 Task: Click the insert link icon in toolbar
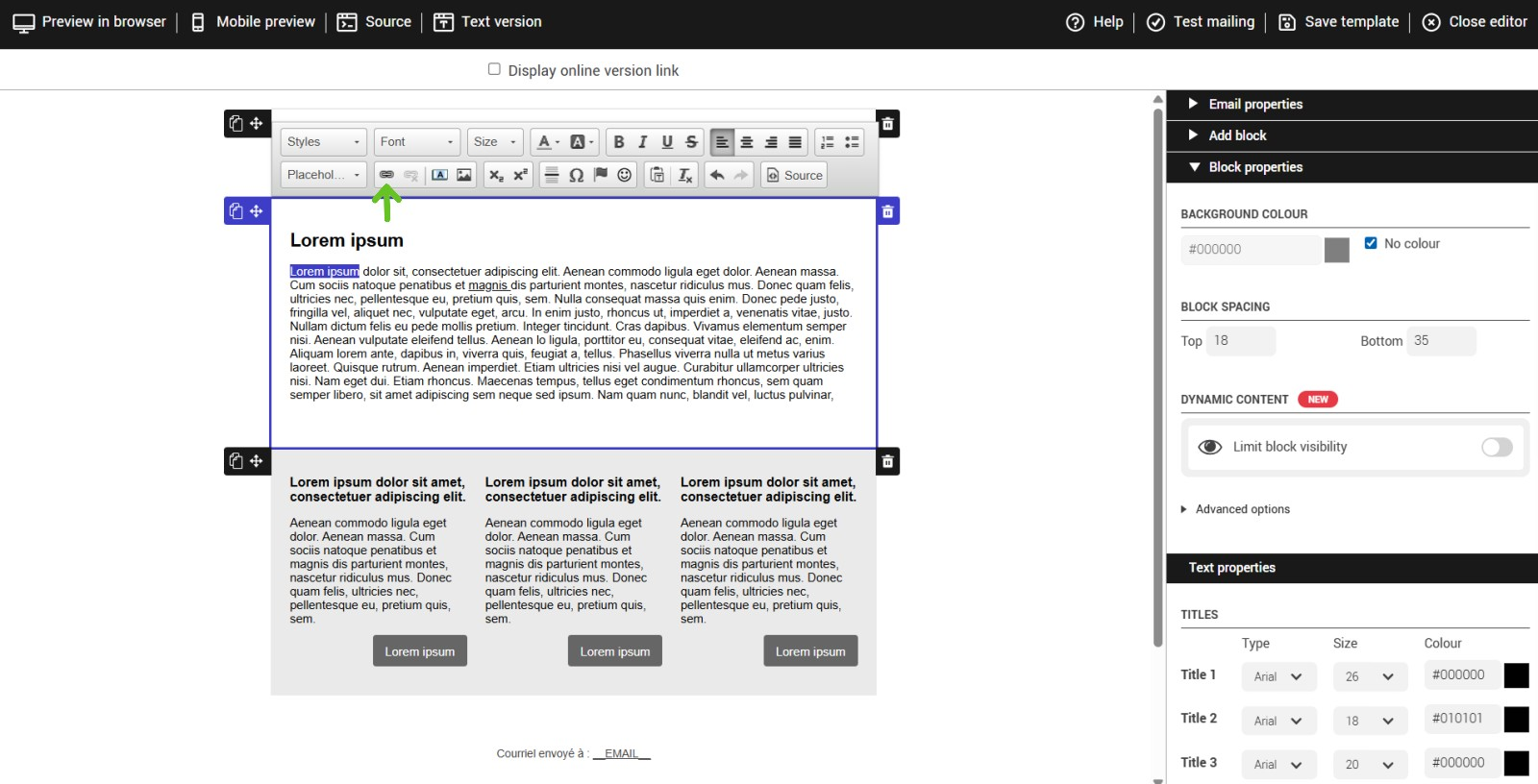[386, 175]
